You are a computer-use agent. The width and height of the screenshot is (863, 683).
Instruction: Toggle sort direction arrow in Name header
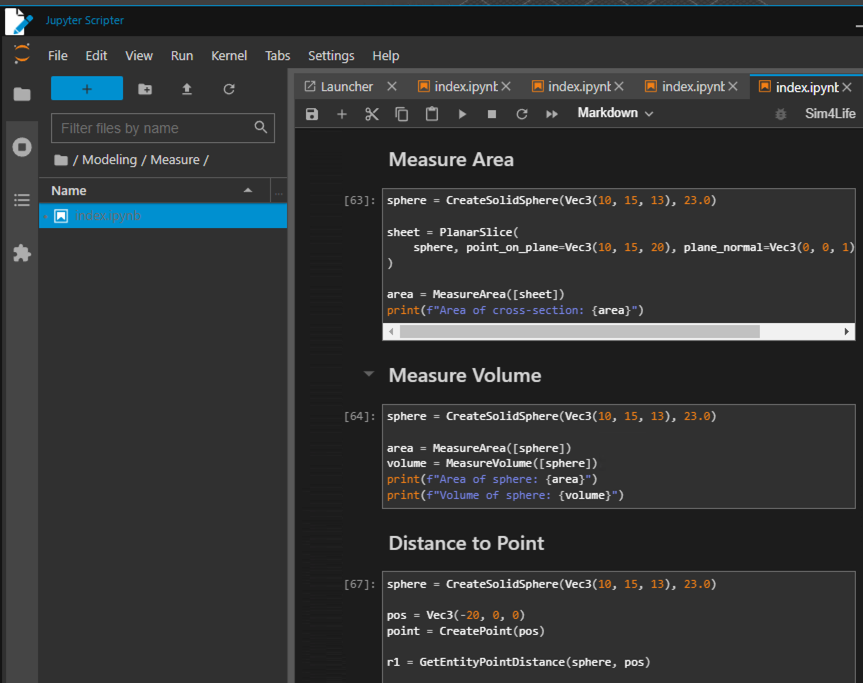point(248,190)
